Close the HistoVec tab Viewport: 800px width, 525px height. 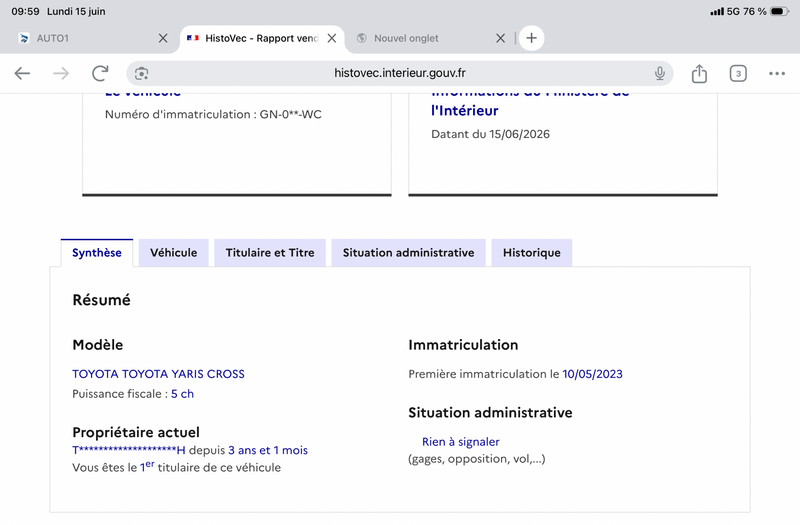(332, 38)
